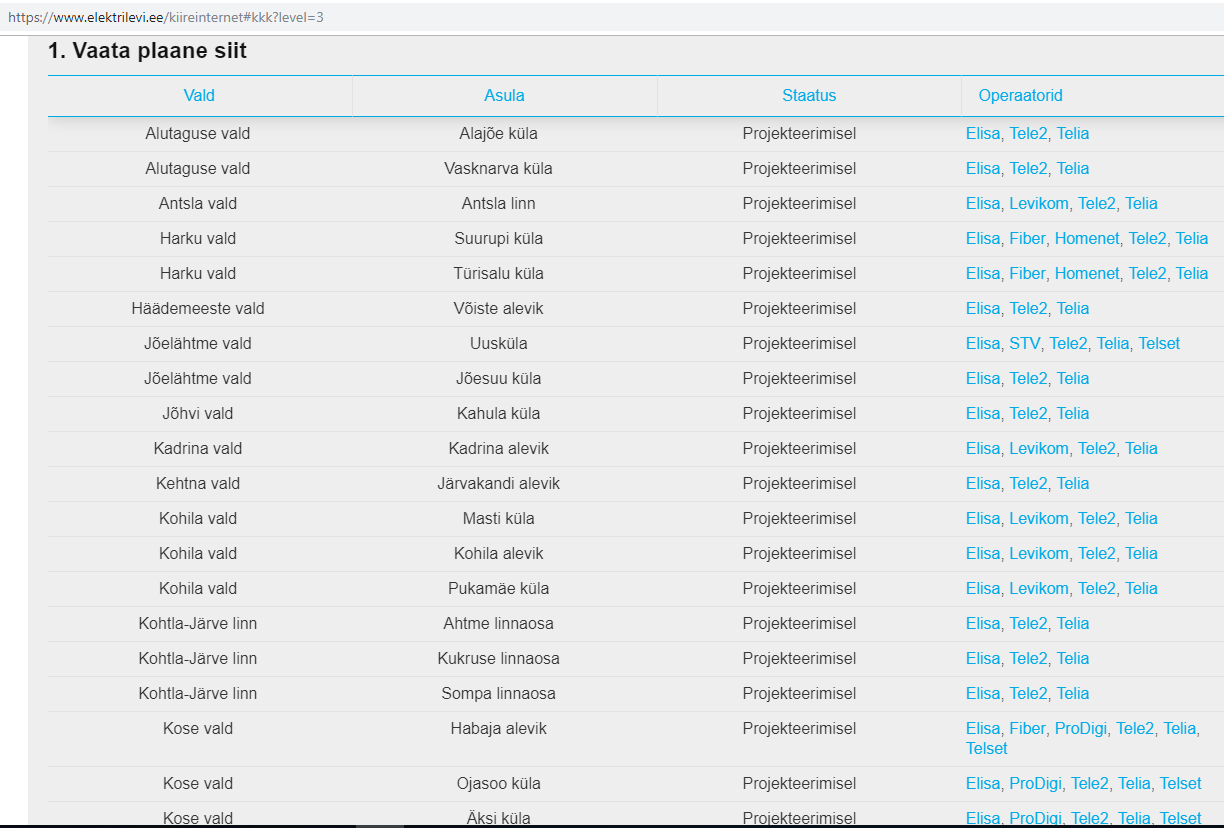
Task: Open Tele2 link in Järvakandi alevik row
Action: (x=1028, y=484)
